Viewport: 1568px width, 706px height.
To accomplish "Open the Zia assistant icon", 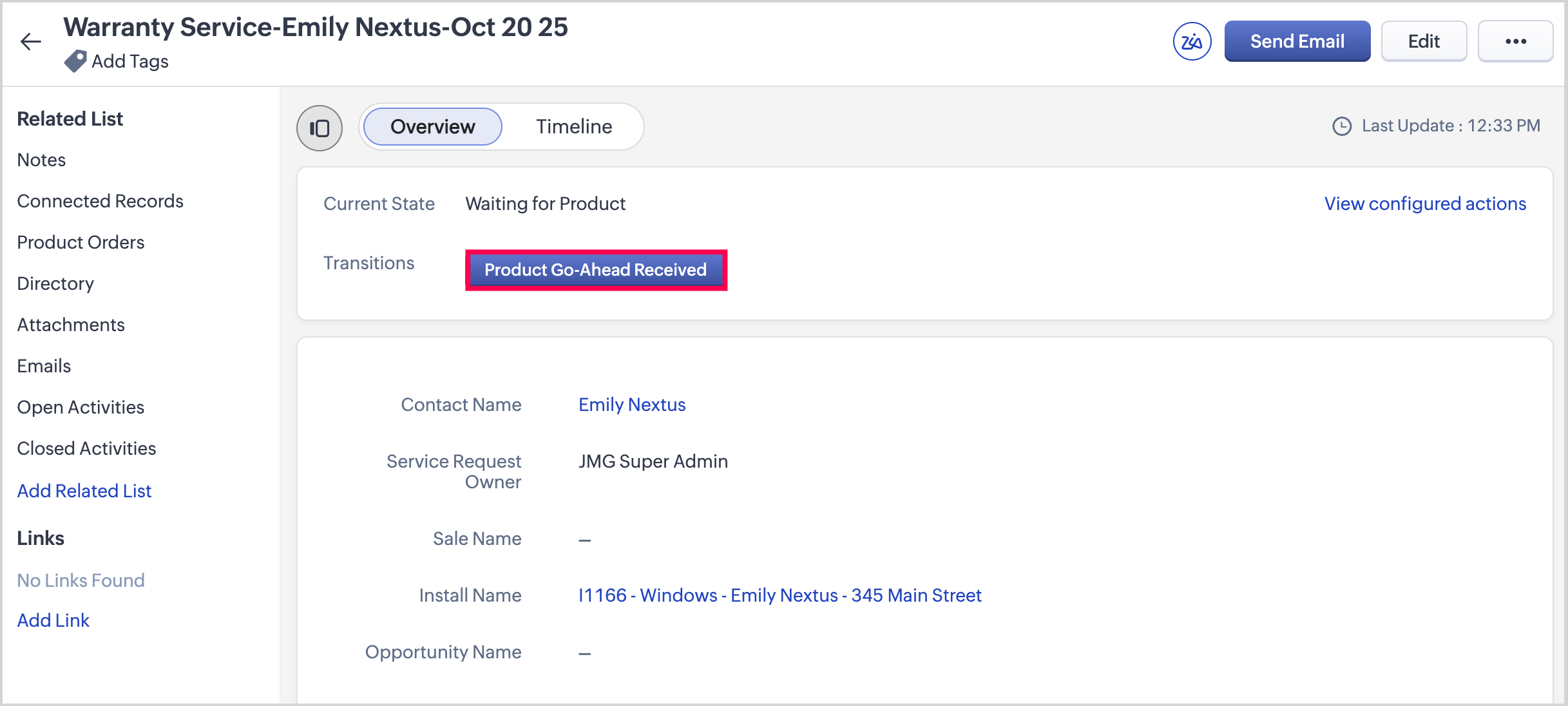I will (x=1192, y=42).
